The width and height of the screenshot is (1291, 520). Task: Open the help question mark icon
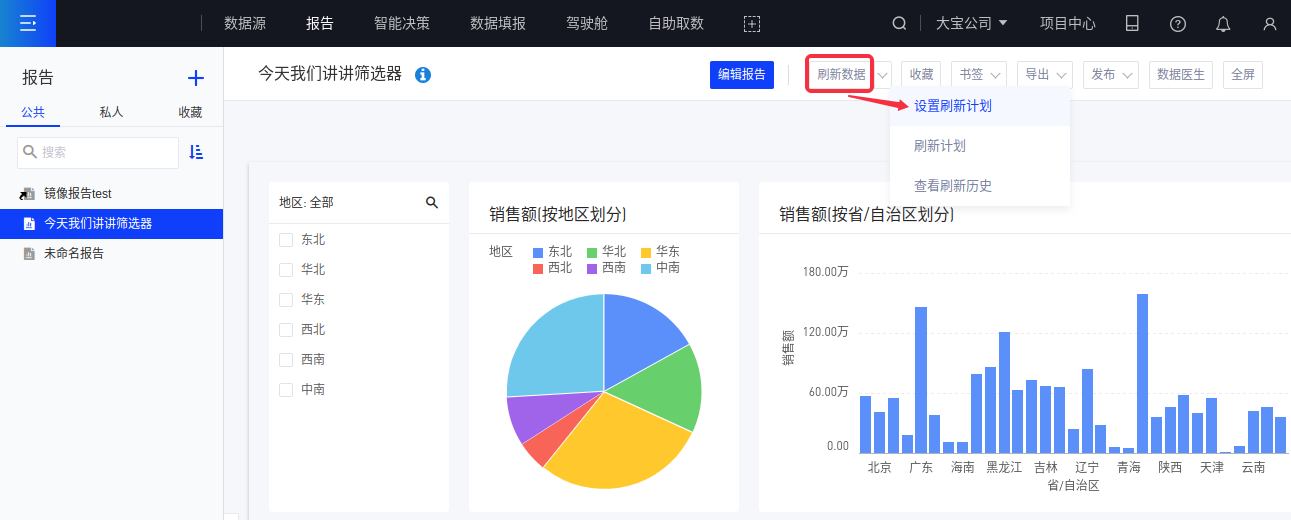click(1178, 24)
